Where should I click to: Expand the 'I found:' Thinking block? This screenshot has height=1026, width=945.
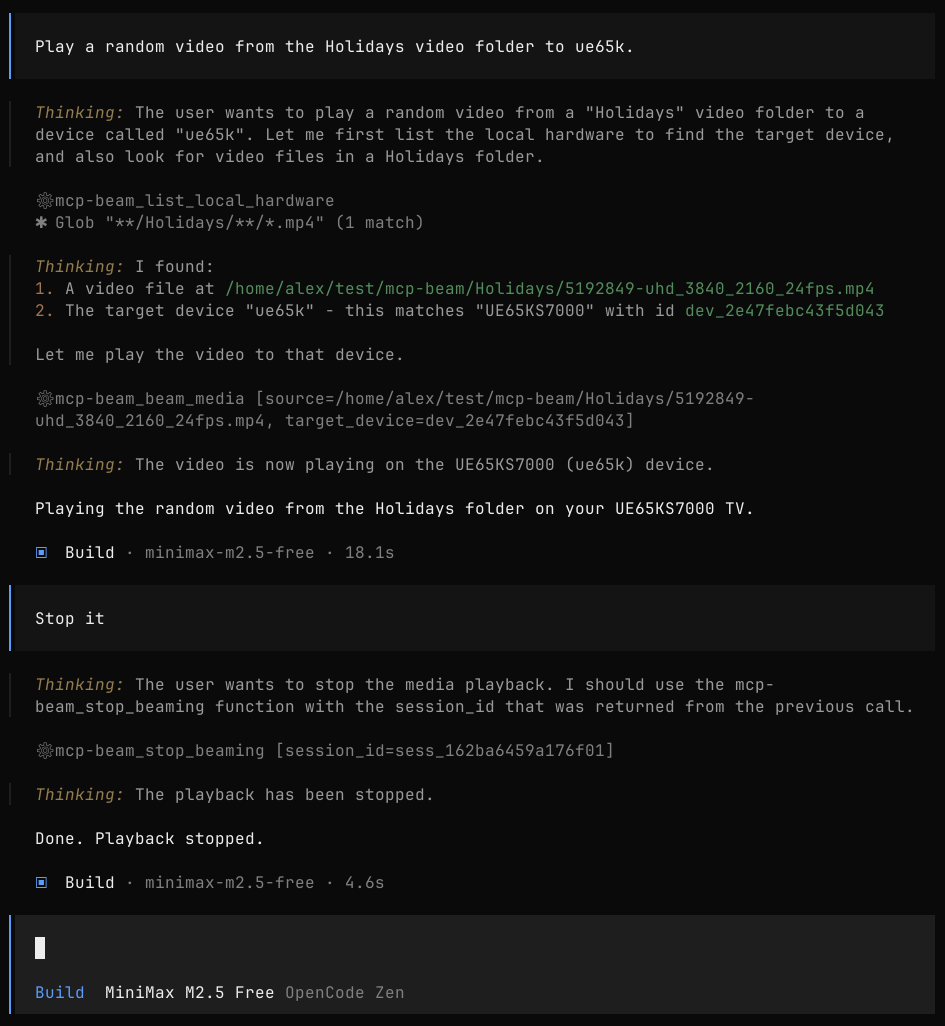click(x=459, y=311)
